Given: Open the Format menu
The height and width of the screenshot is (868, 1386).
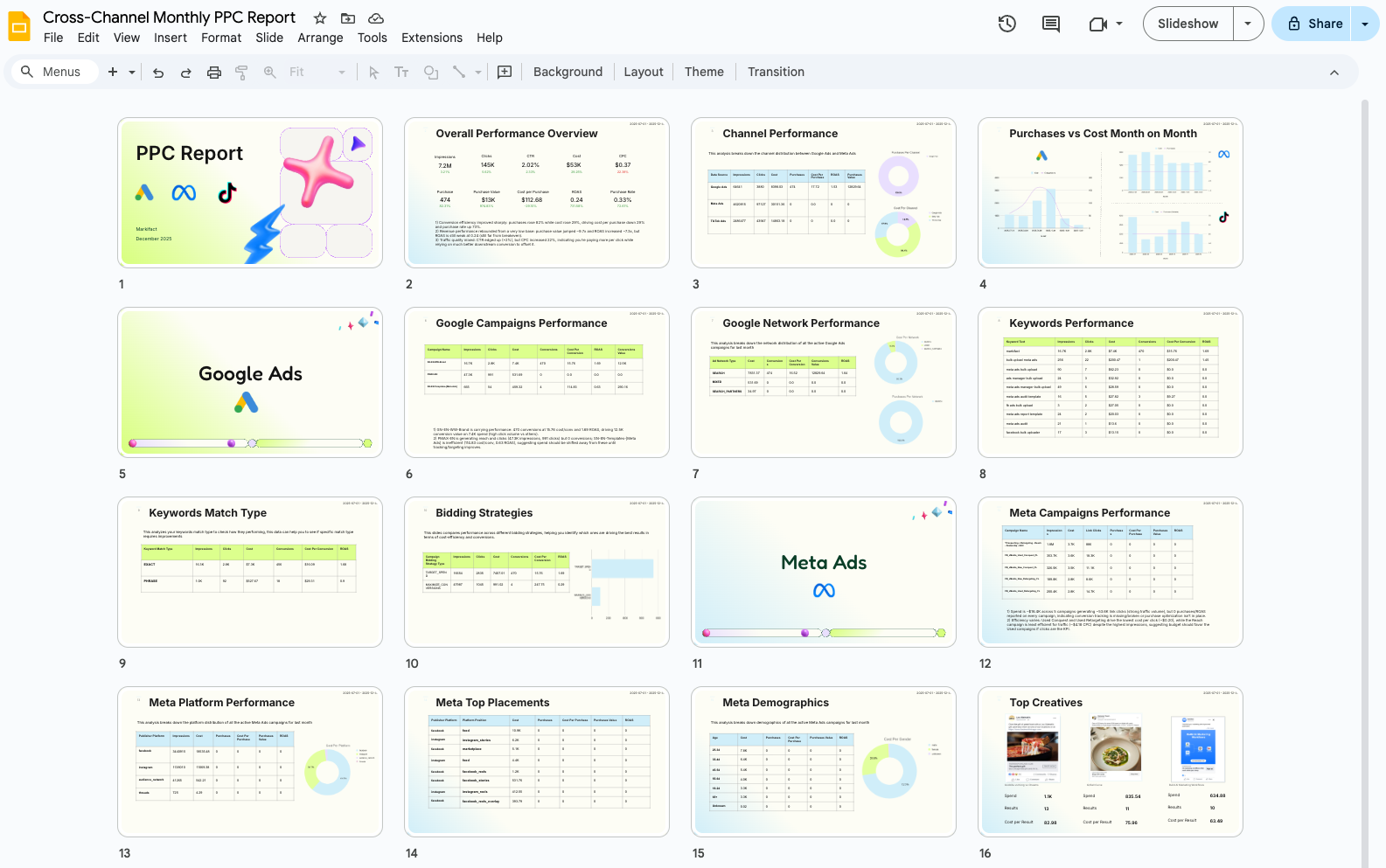Looking at the screenshot, I should 221,38.
